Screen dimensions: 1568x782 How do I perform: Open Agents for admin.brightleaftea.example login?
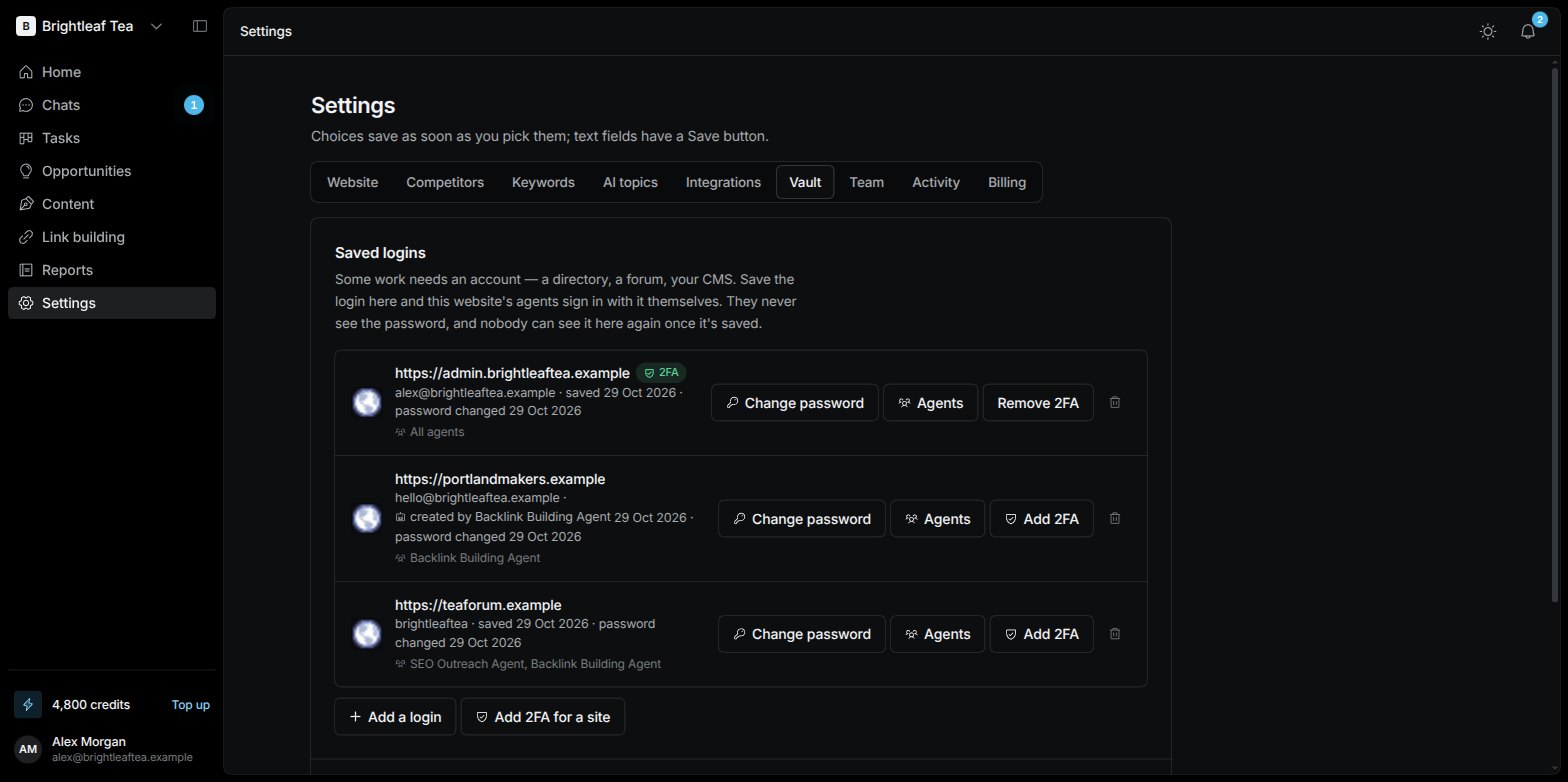[x=931, y=403]
